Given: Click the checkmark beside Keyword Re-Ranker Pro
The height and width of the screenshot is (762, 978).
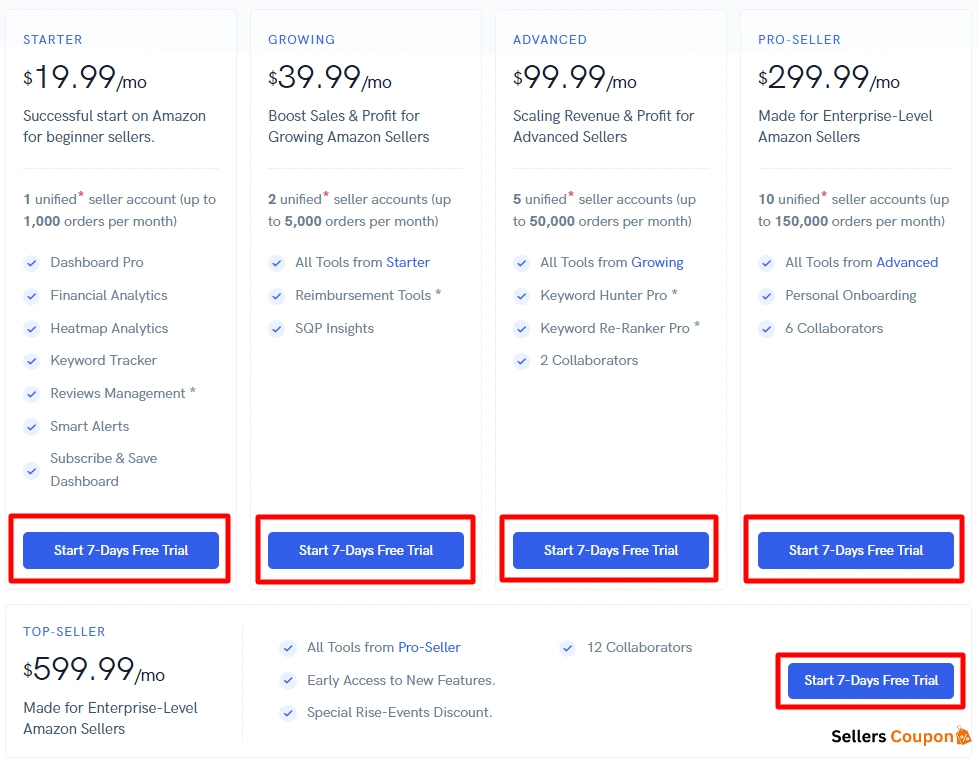Looking at the screenshot, I should point(521,329).
